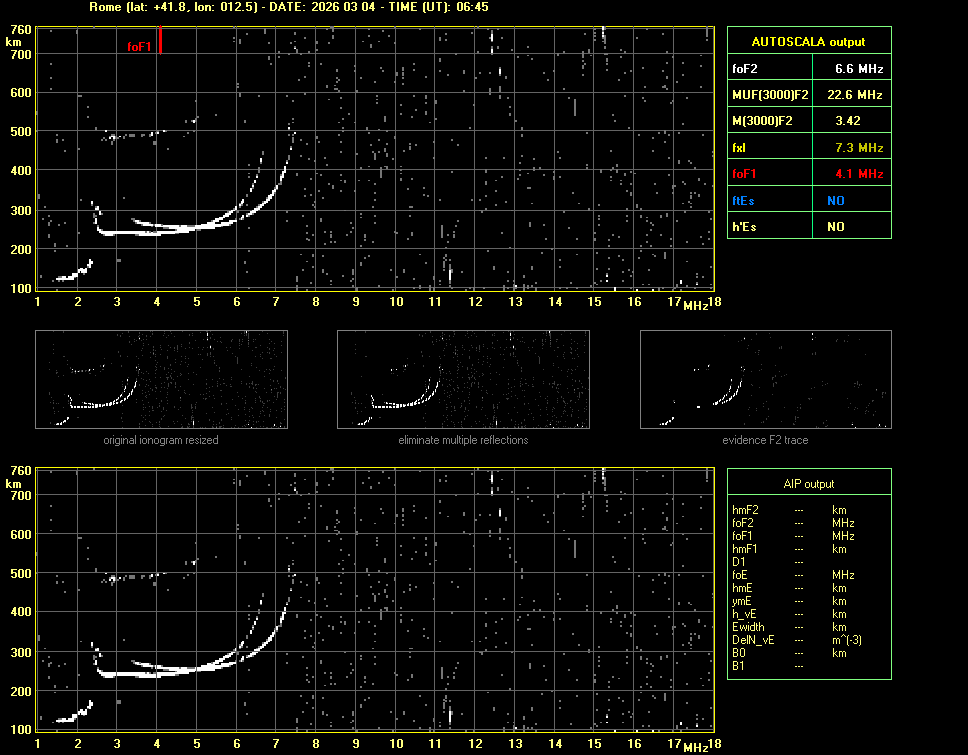Click the AIP output panel header

(808, 484)
